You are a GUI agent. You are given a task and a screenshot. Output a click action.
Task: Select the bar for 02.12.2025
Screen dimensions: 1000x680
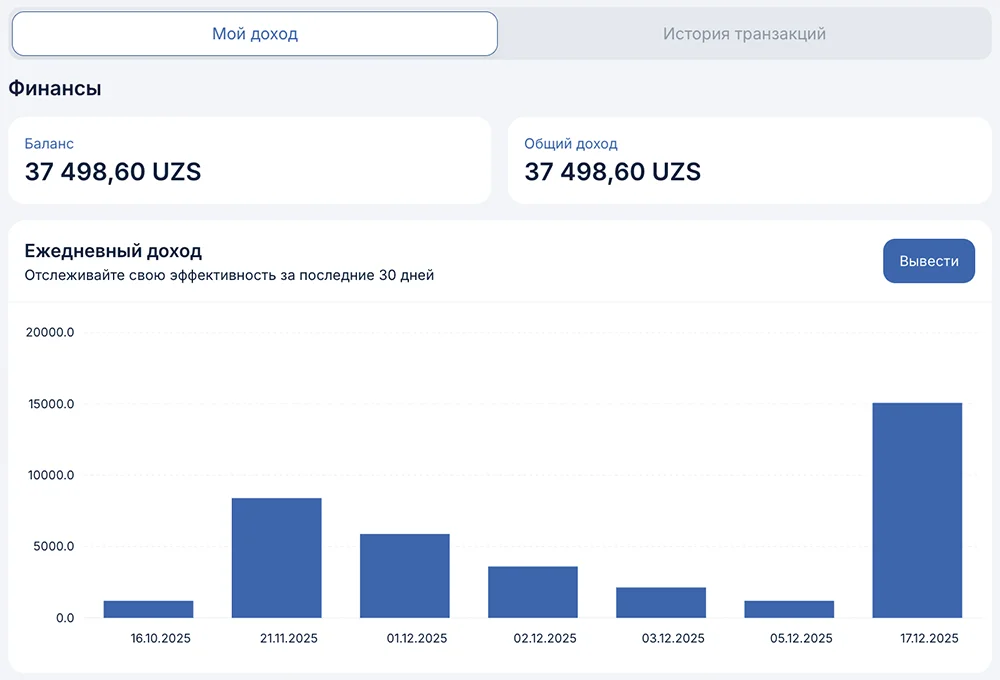point(532,592)
